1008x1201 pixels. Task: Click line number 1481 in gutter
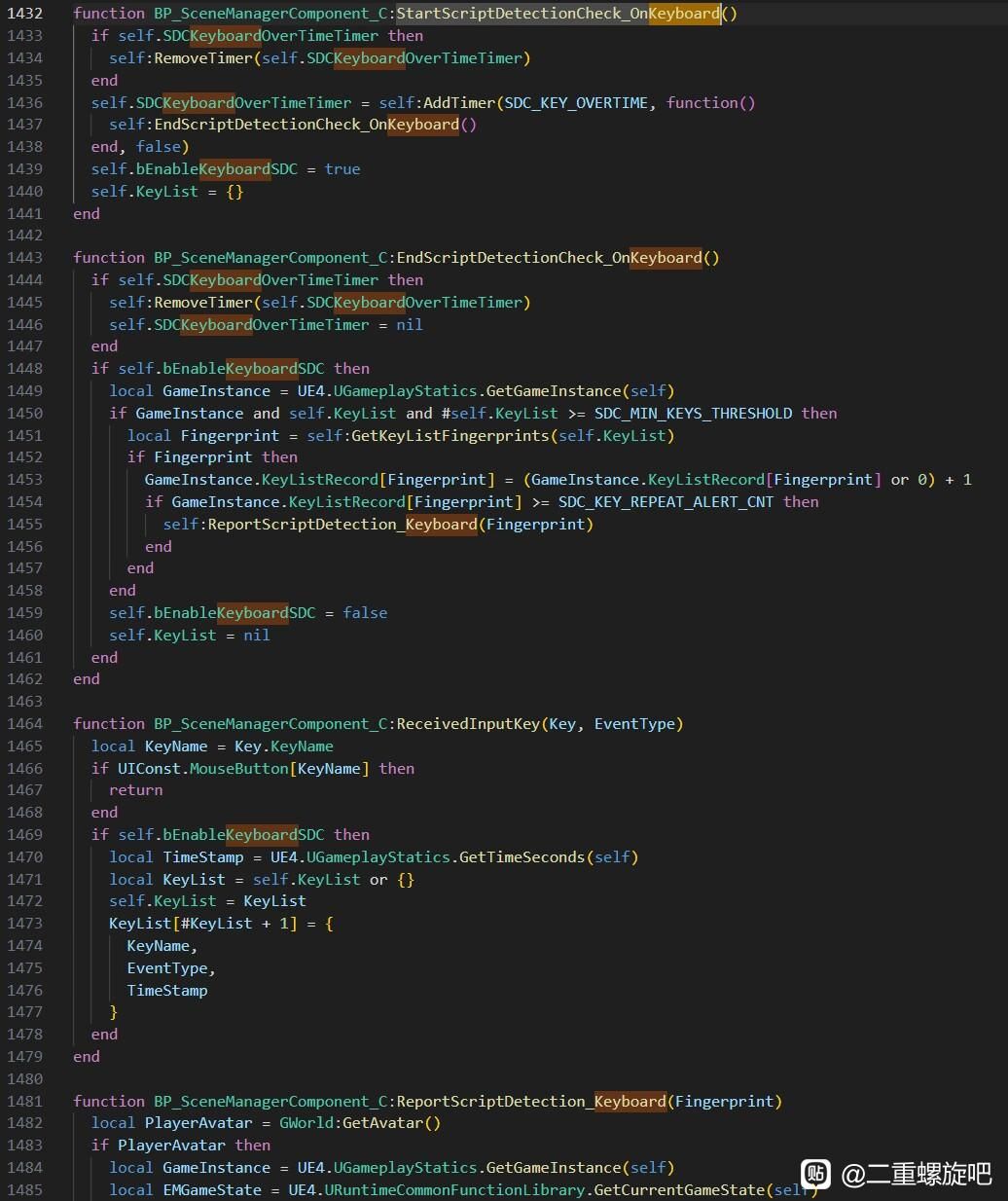coord(25,1102)
